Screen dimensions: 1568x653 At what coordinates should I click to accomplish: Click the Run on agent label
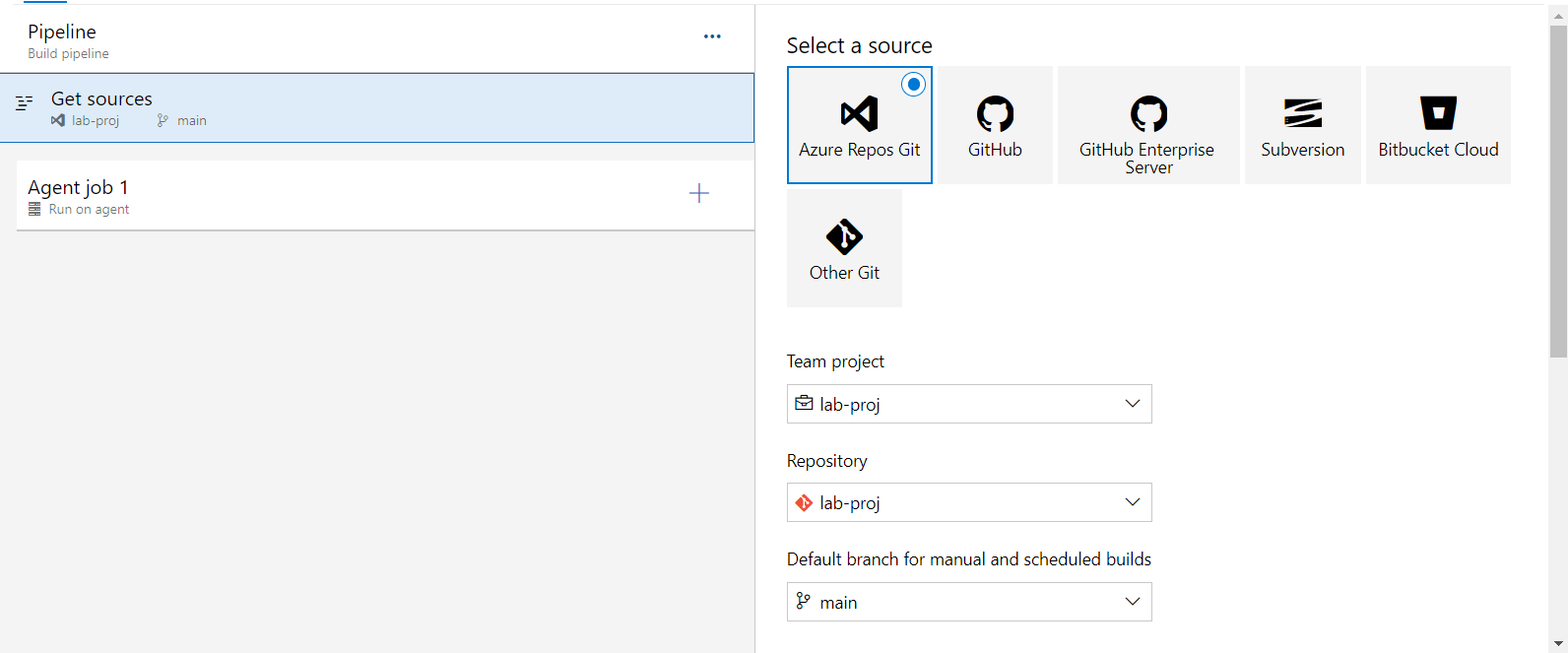pyautogui.click(x=89, y=210)
